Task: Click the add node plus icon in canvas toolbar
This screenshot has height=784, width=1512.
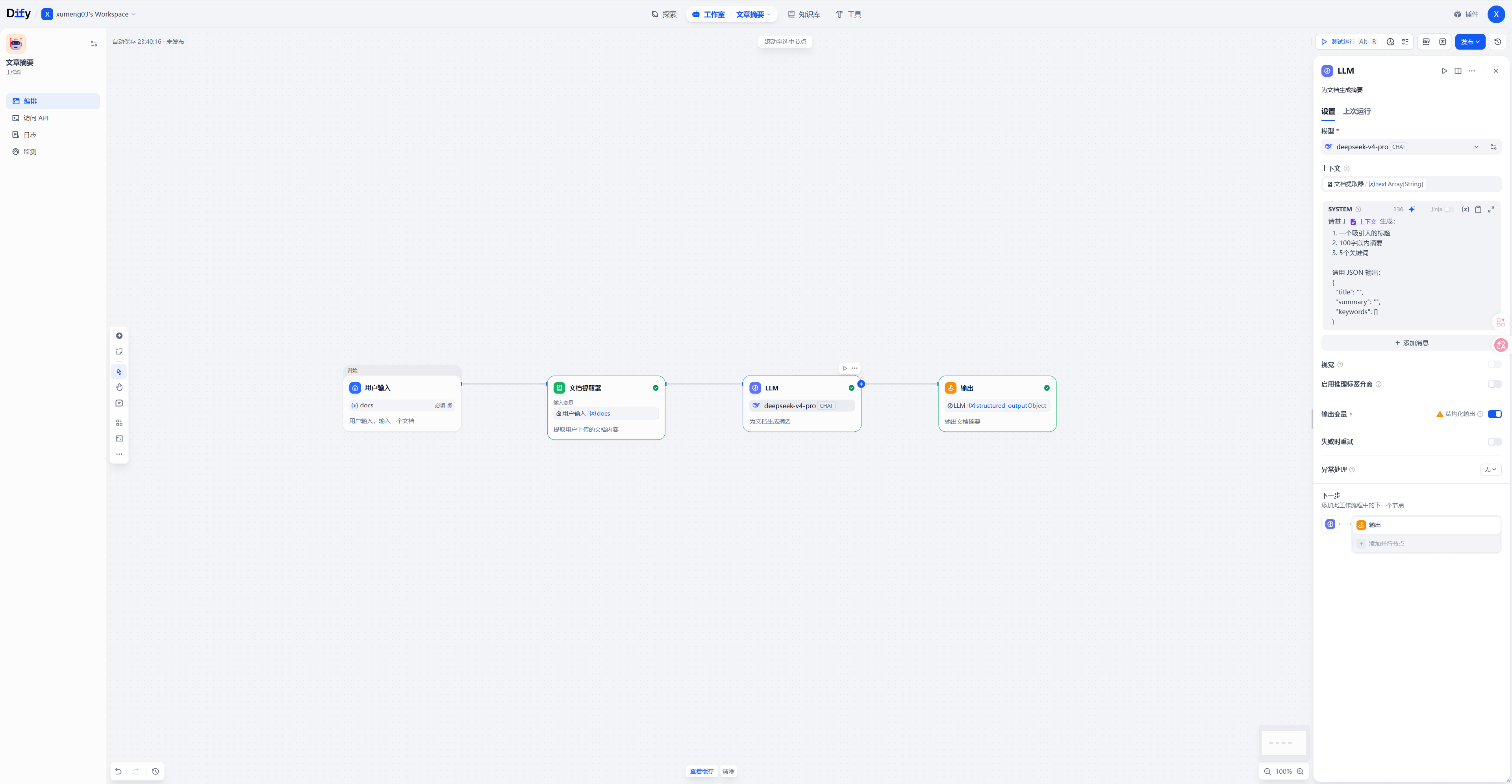Action: pos(119,336)
